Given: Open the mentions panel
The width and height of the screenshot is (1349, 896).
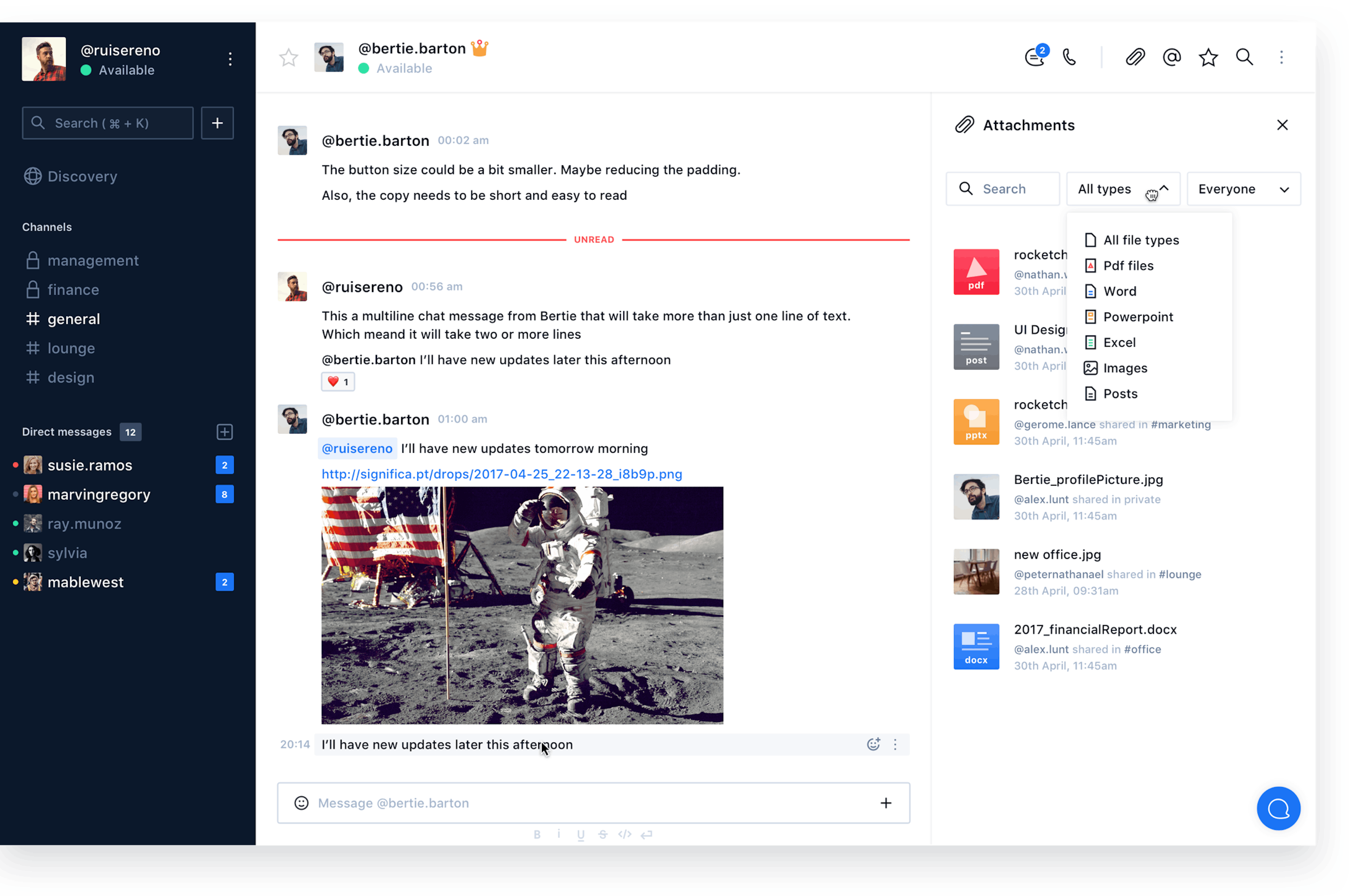Looking at the screenshot, I should point(1171,57).
